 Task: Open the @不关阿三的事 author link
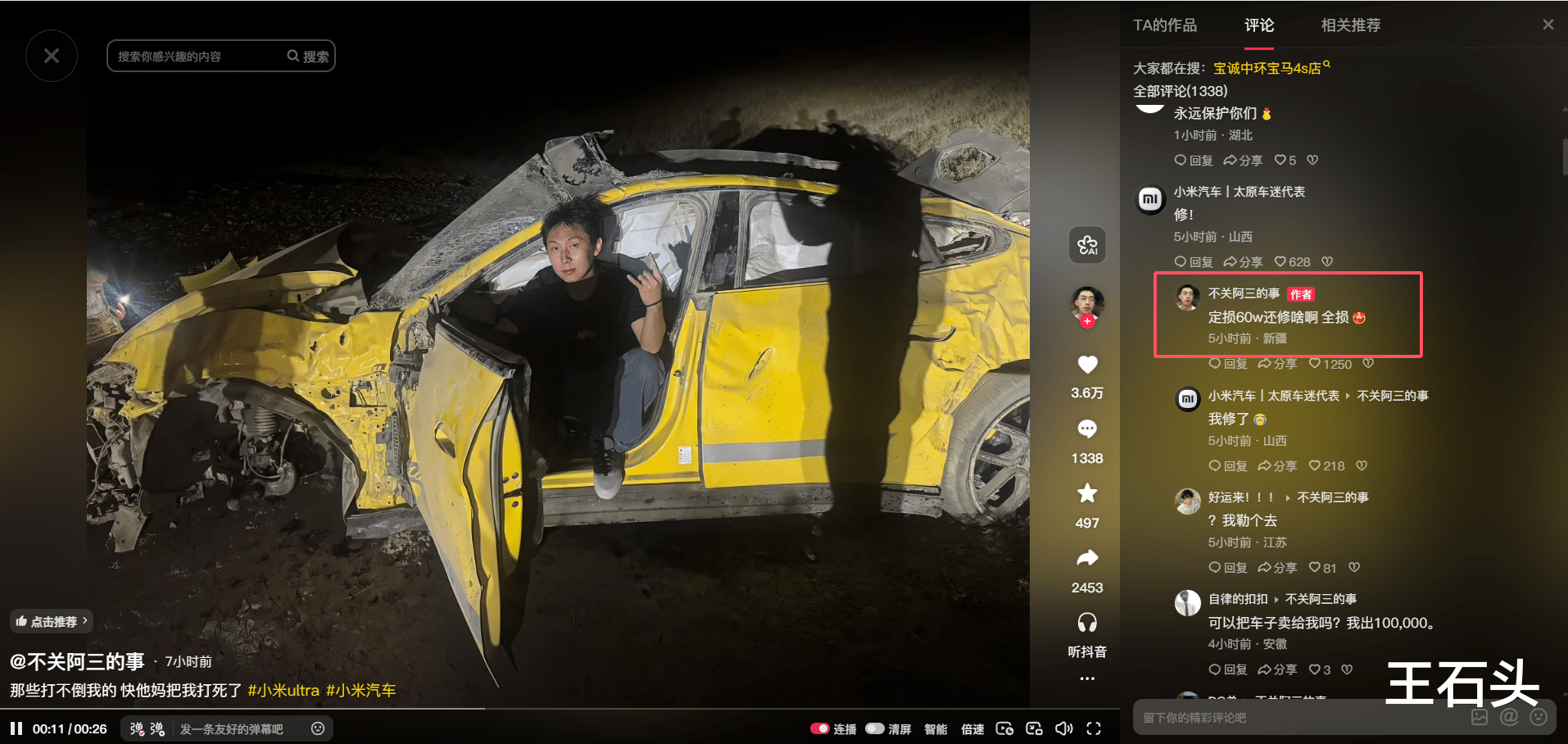point(77,661)
